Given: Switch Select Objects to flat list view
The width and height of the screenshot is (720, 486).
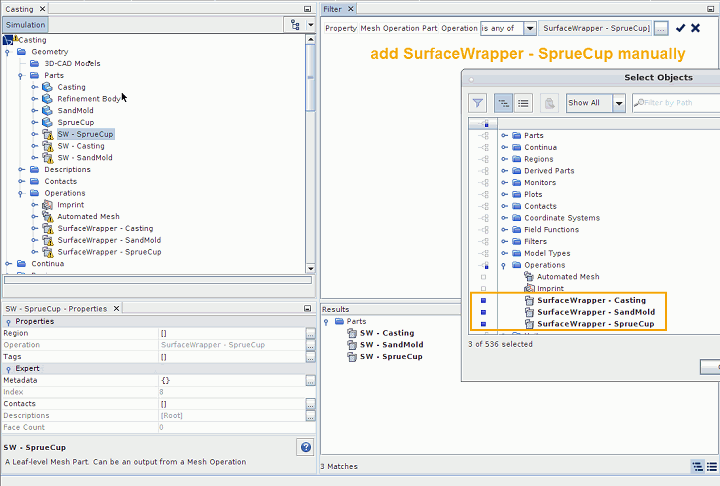Looking at the screenshot, I should click(x=523, y=103).
